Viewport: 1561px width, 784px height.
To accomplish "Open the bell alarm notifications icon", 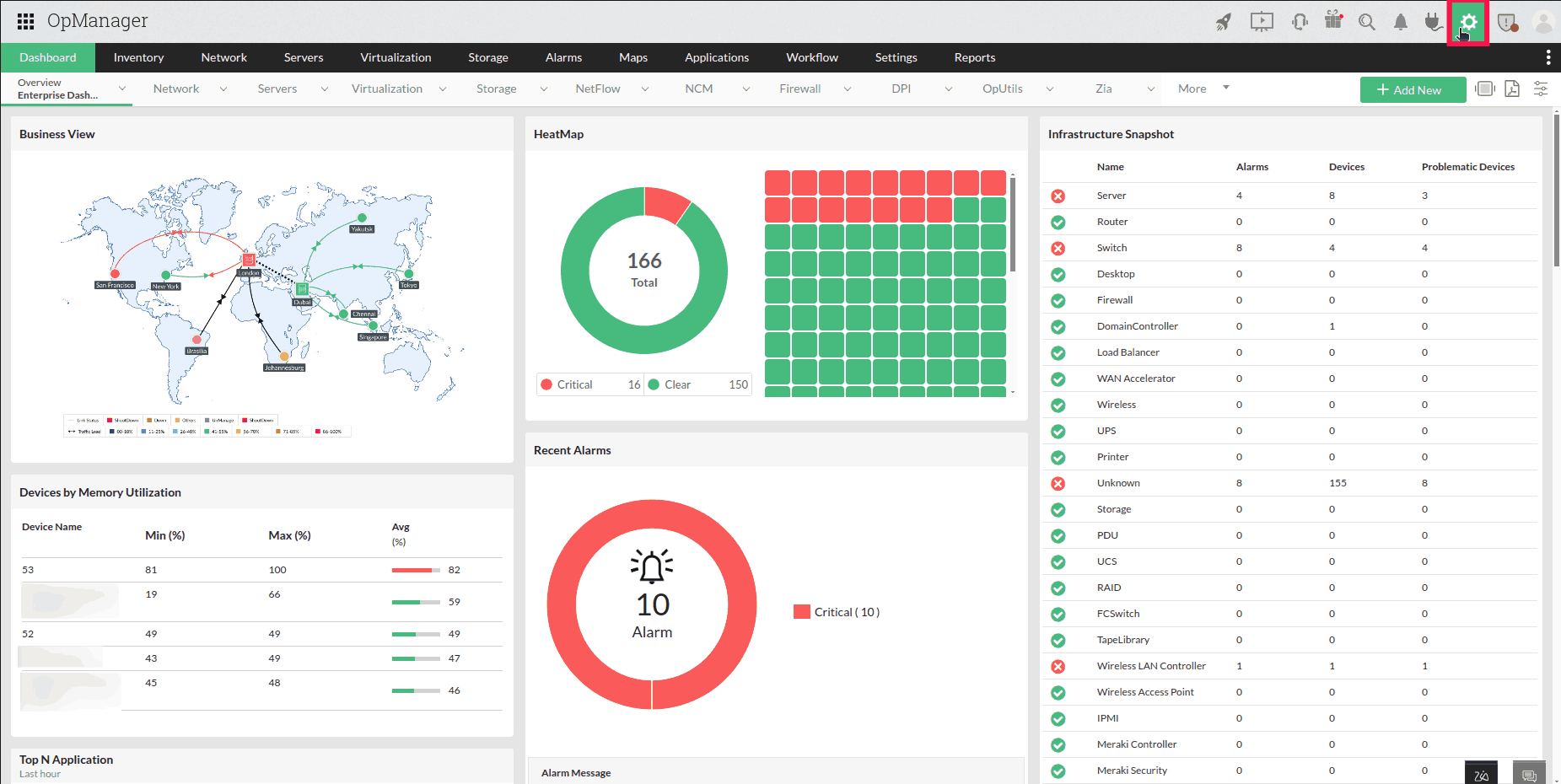I will (1401, 22).
